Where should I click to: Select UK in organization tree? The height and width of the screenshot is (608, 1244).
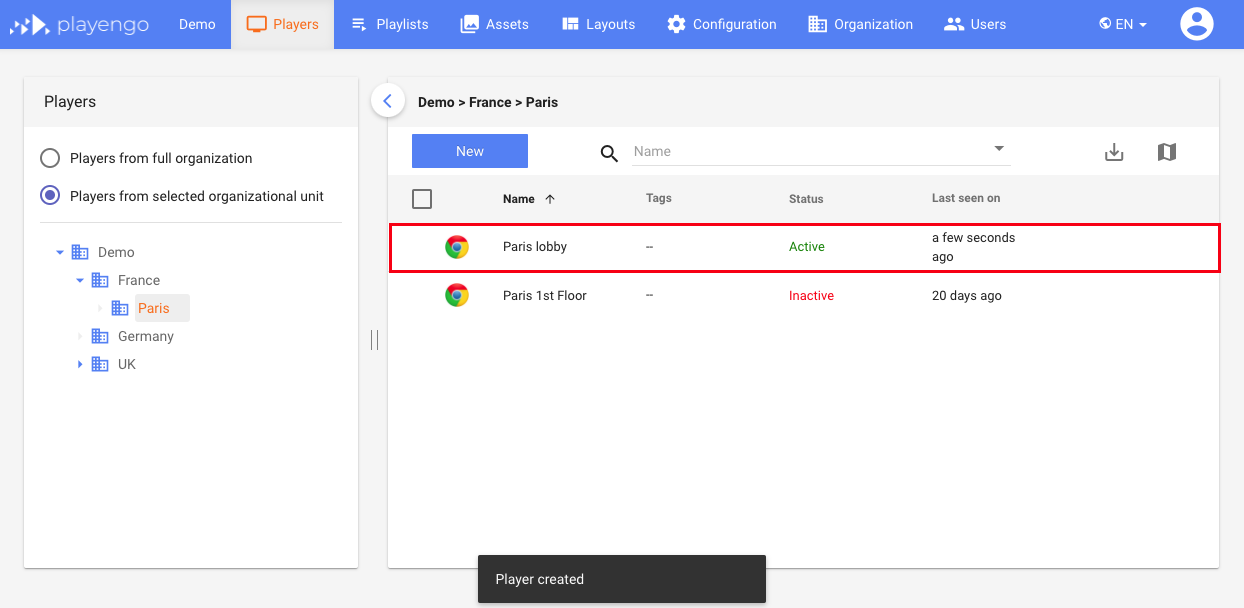point(127,365)
